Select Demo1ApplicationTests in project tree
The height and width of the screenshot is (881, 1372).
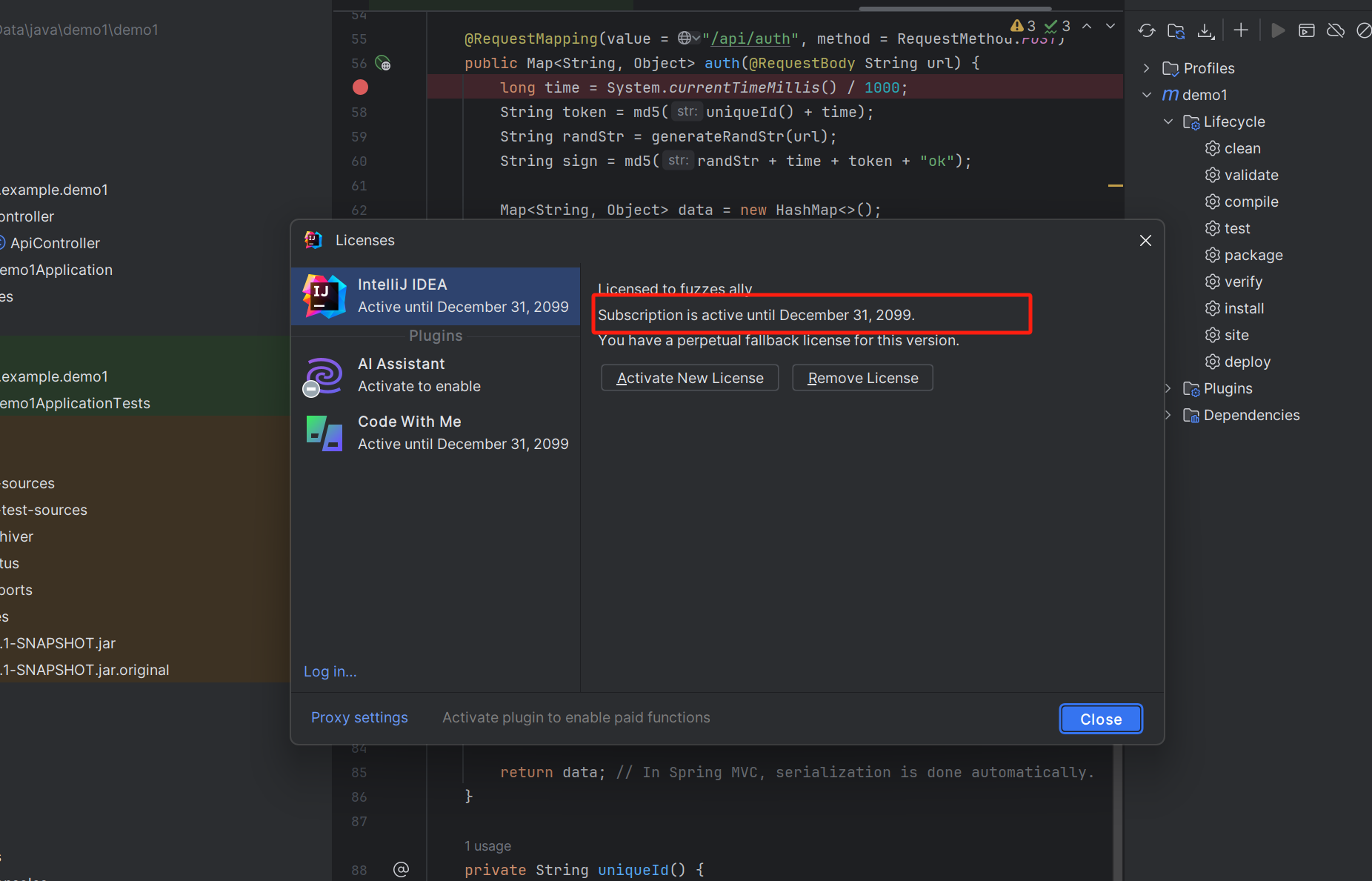pyautogui.click(x=75, y=403)
